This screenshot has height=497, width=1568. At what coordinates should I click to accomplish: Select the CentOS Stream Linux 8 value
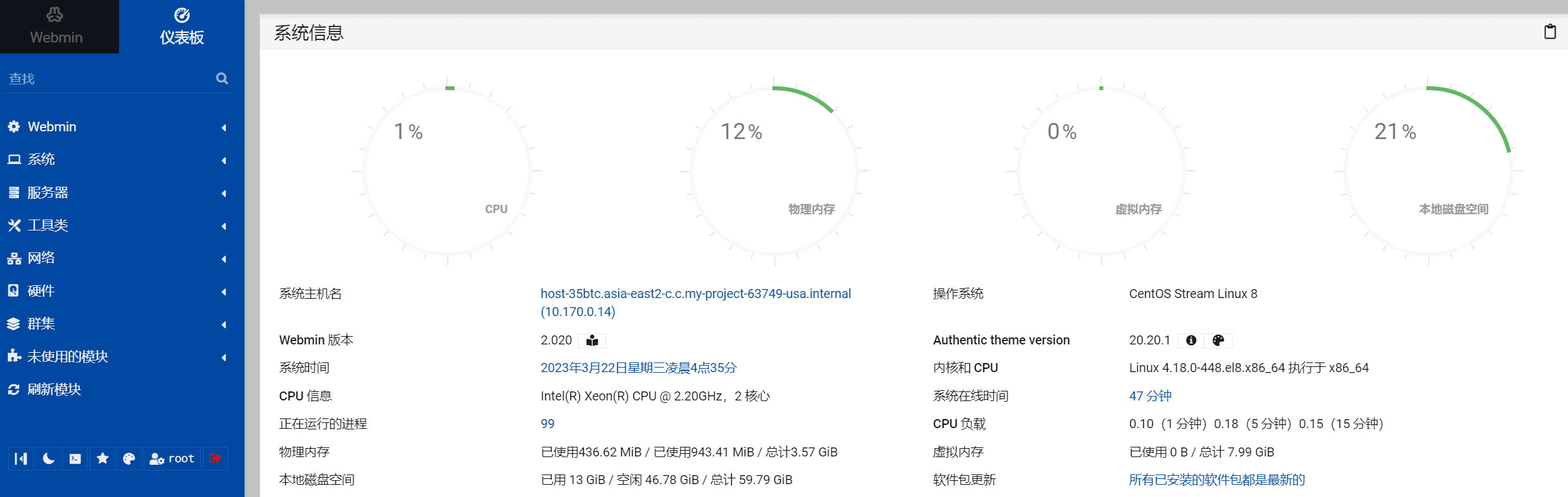click(1193, 294)
